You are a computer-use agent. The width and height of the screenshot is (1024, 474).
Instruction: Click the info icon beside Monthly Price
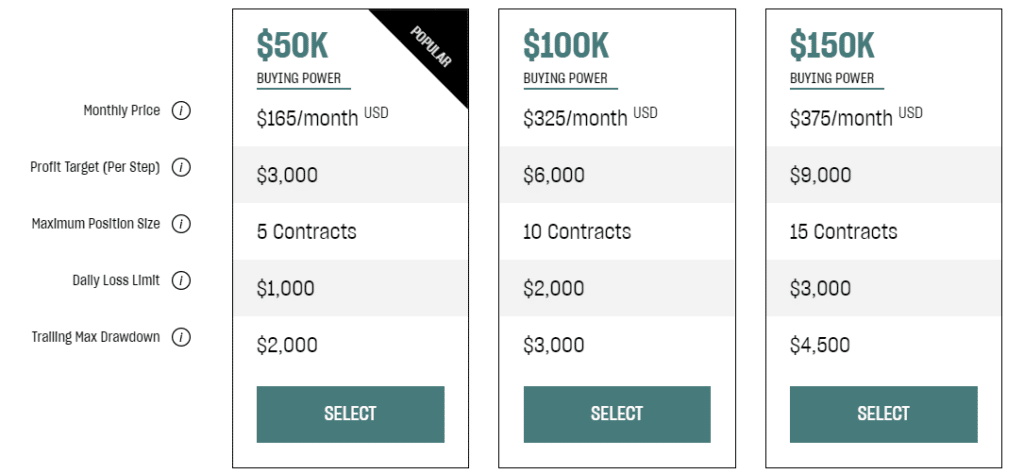pyautogui.click(x=181, y=111)
